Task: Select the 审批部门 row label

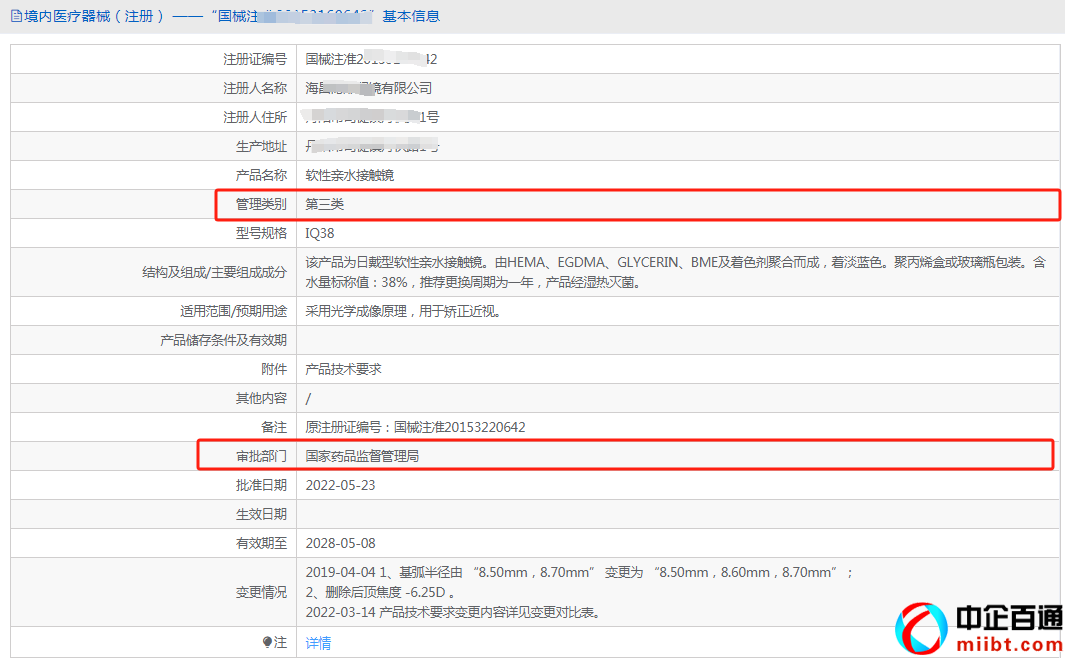Action: point(261,456)
